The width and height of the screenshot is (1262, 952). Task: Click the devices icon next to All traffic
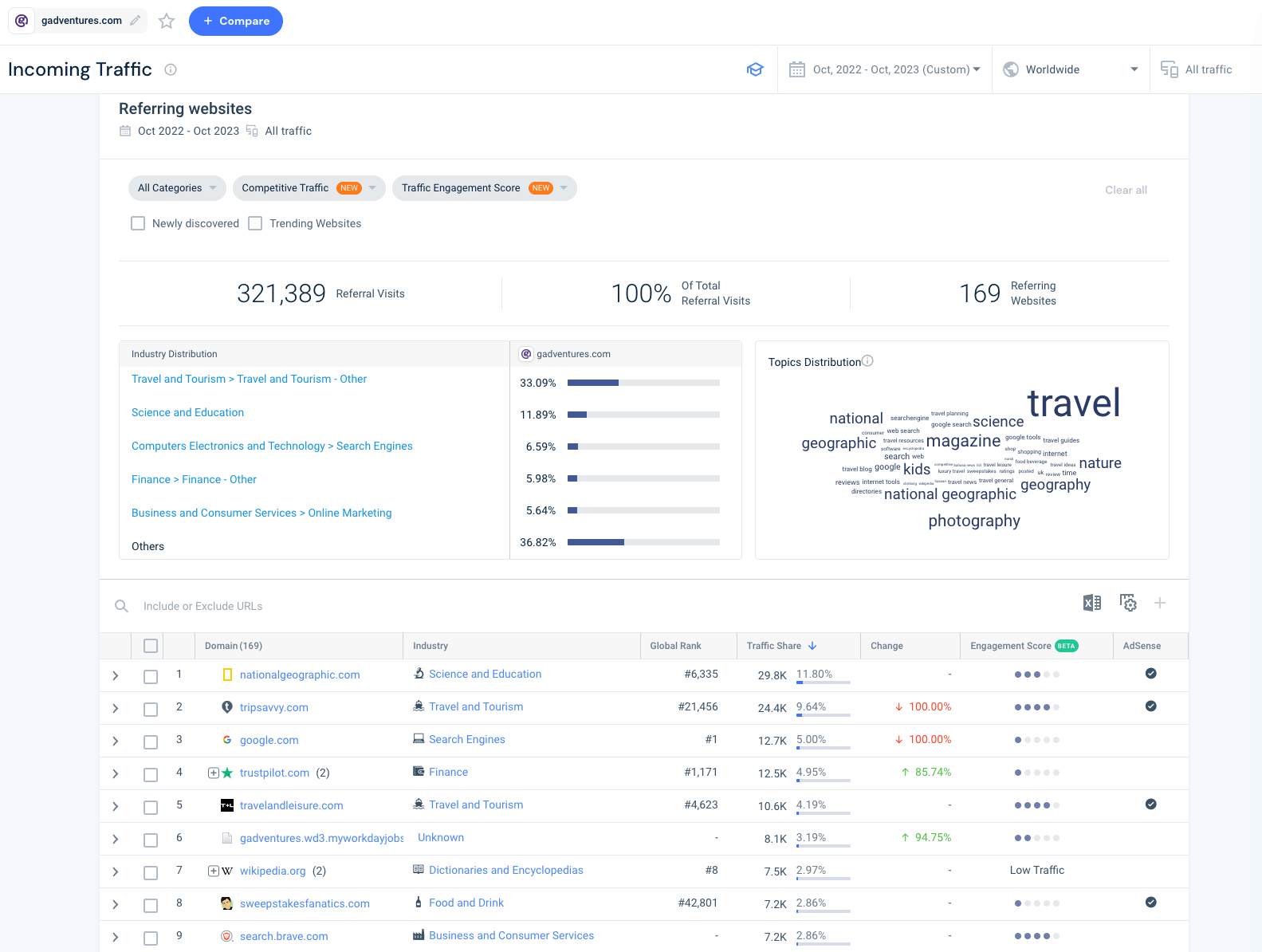[1170, 69]
